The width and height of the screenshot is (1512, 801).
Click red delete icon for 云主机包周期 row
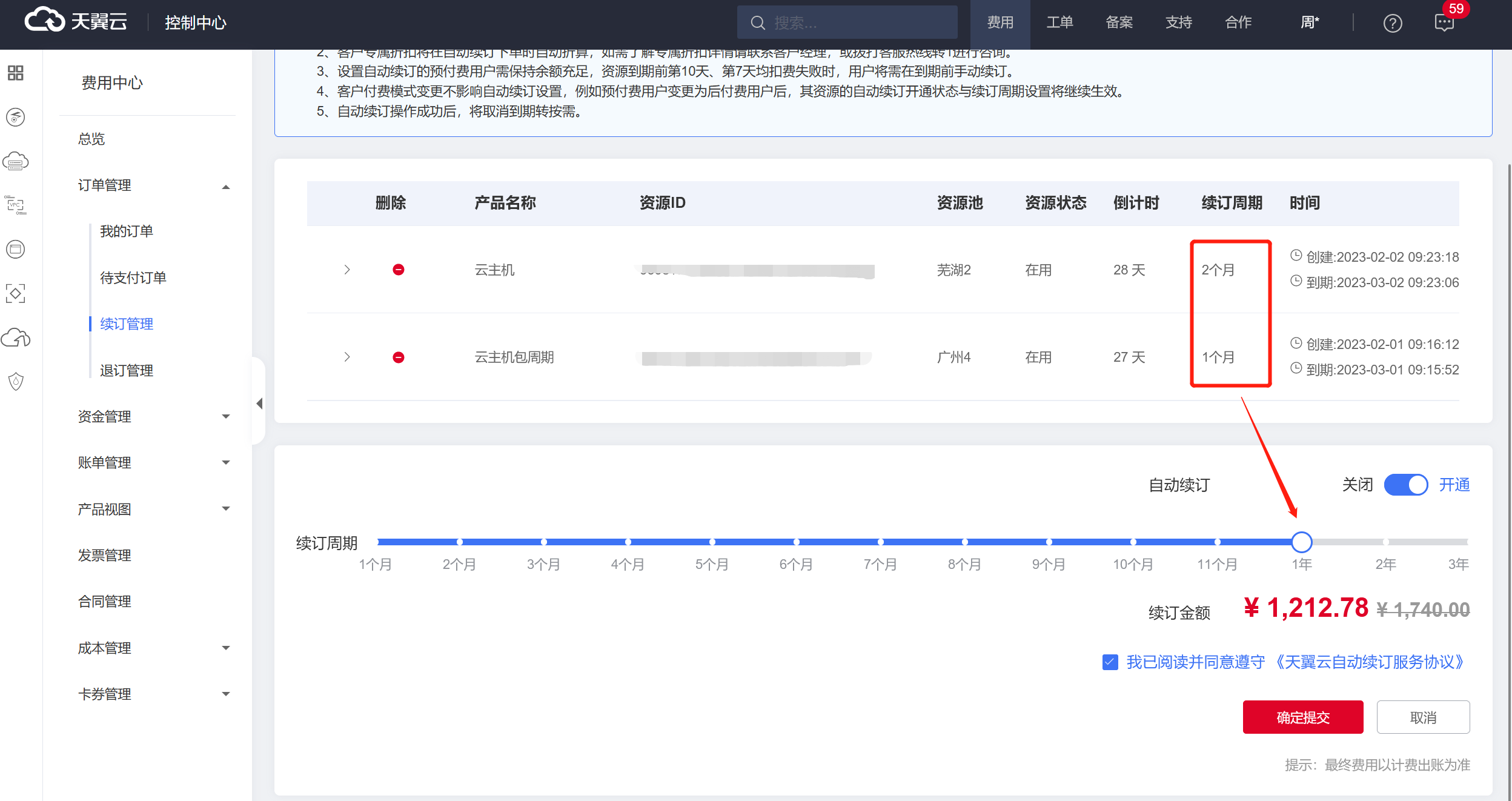pyautogui.click(x=398, y=357)
